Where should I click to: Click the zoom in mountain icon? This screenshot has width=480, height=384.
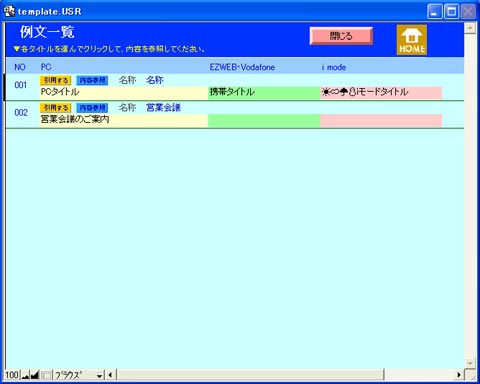coord(35,375)
